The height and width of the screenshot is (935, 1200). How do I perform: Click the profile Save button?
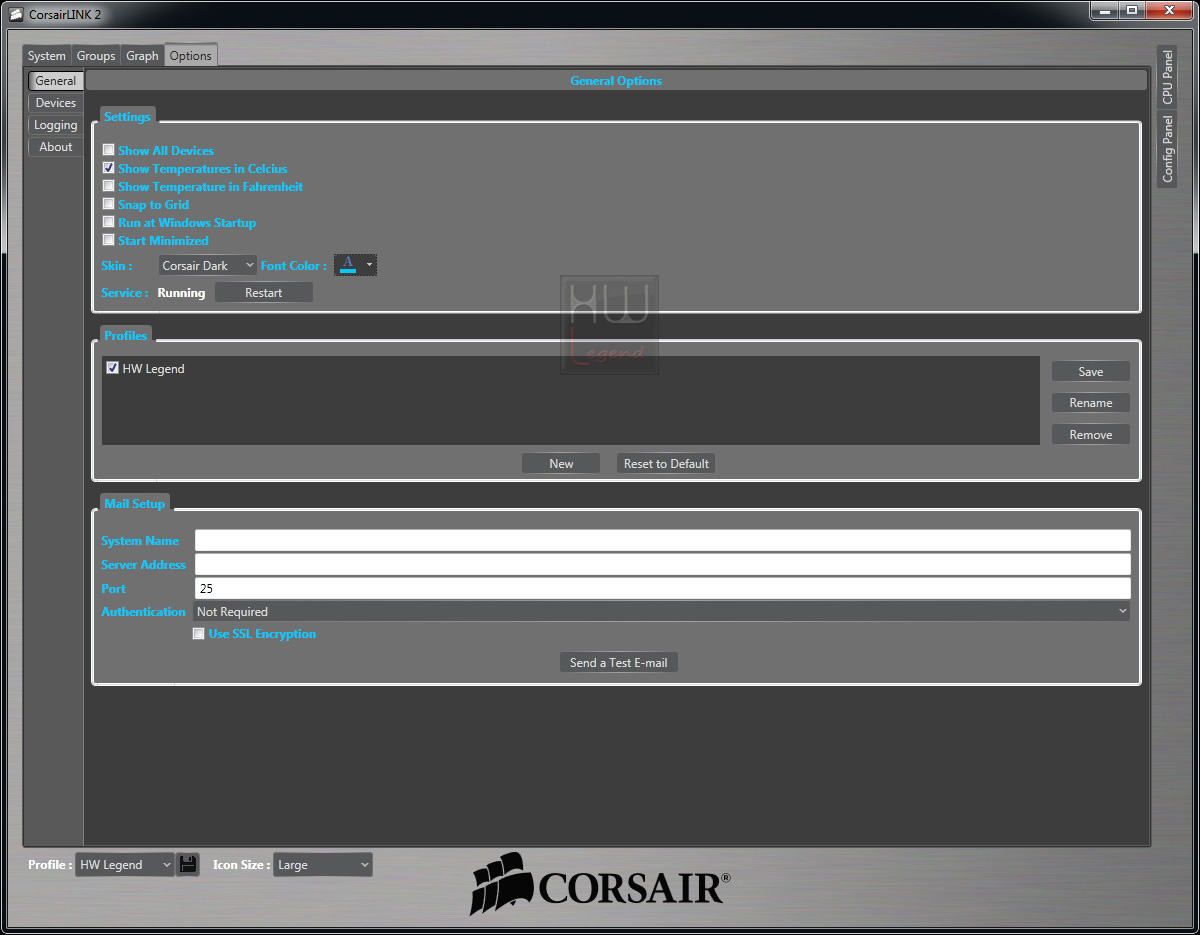click(x=1091, y=372)
